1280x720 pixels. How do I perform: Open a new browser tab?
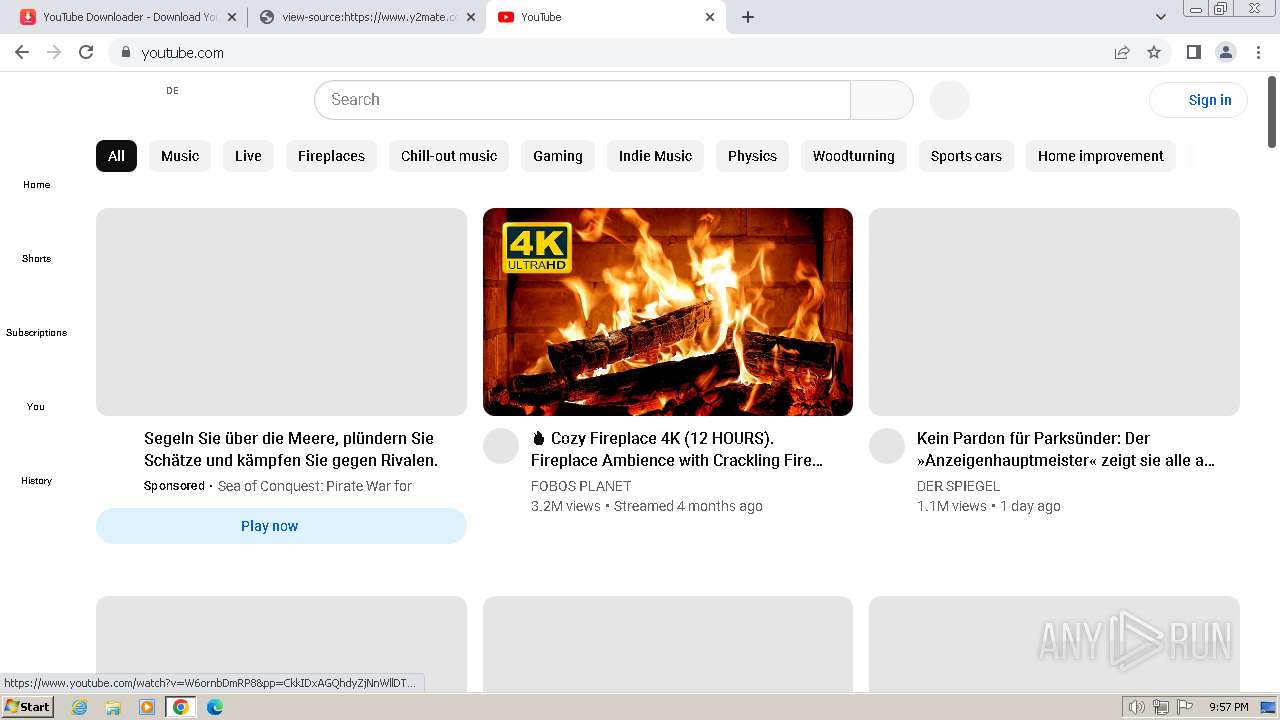coord(748,17)
